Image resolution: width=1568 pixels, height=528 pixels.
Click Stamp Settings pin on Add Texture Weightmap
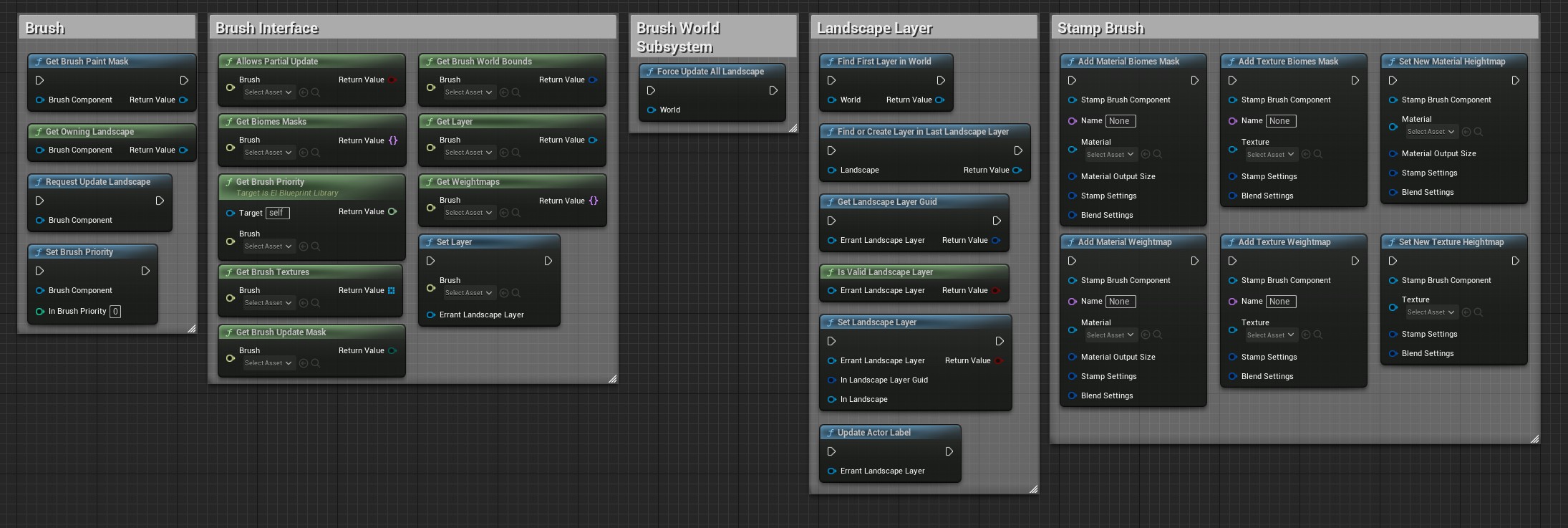[x=1233, y=357]
